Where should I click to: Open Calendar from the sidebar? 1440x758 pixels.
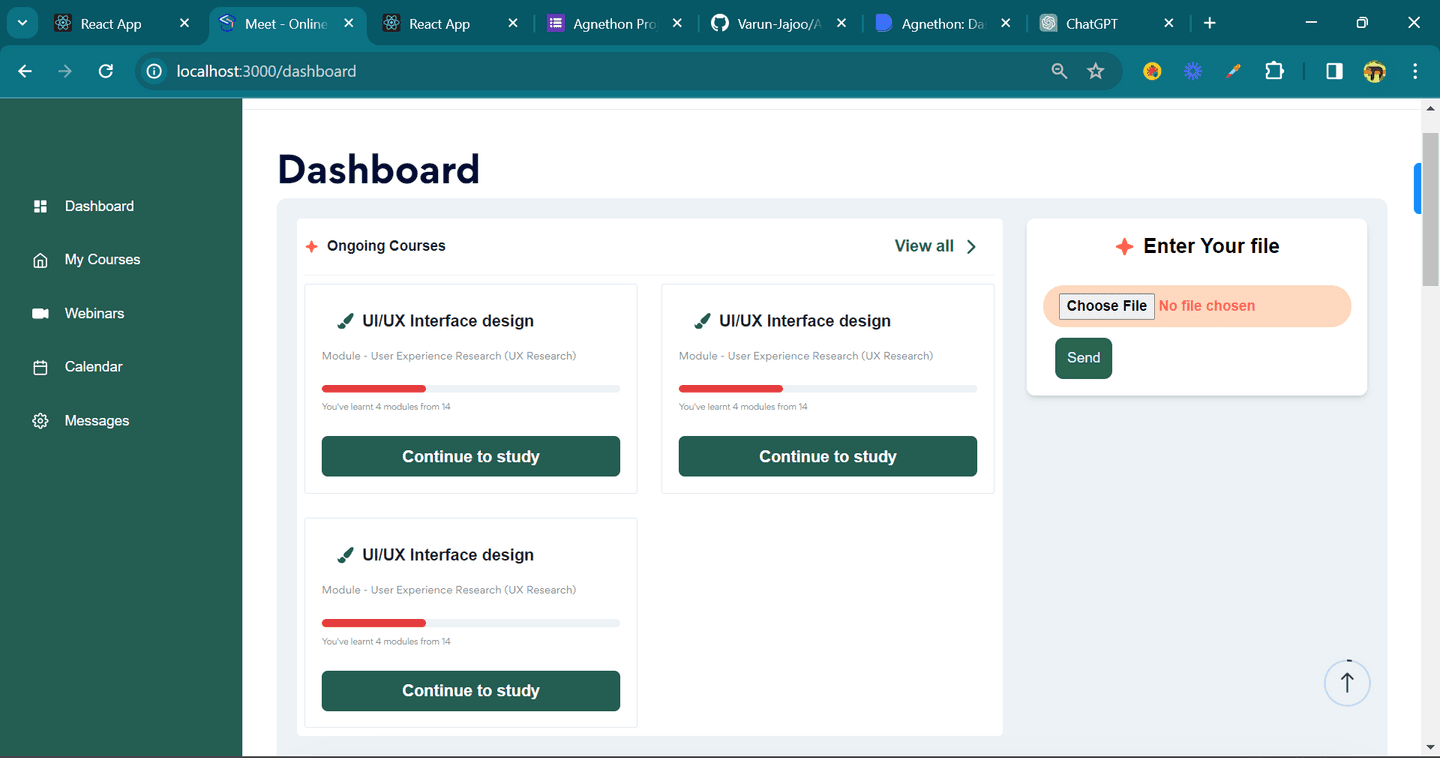[93, 367]
